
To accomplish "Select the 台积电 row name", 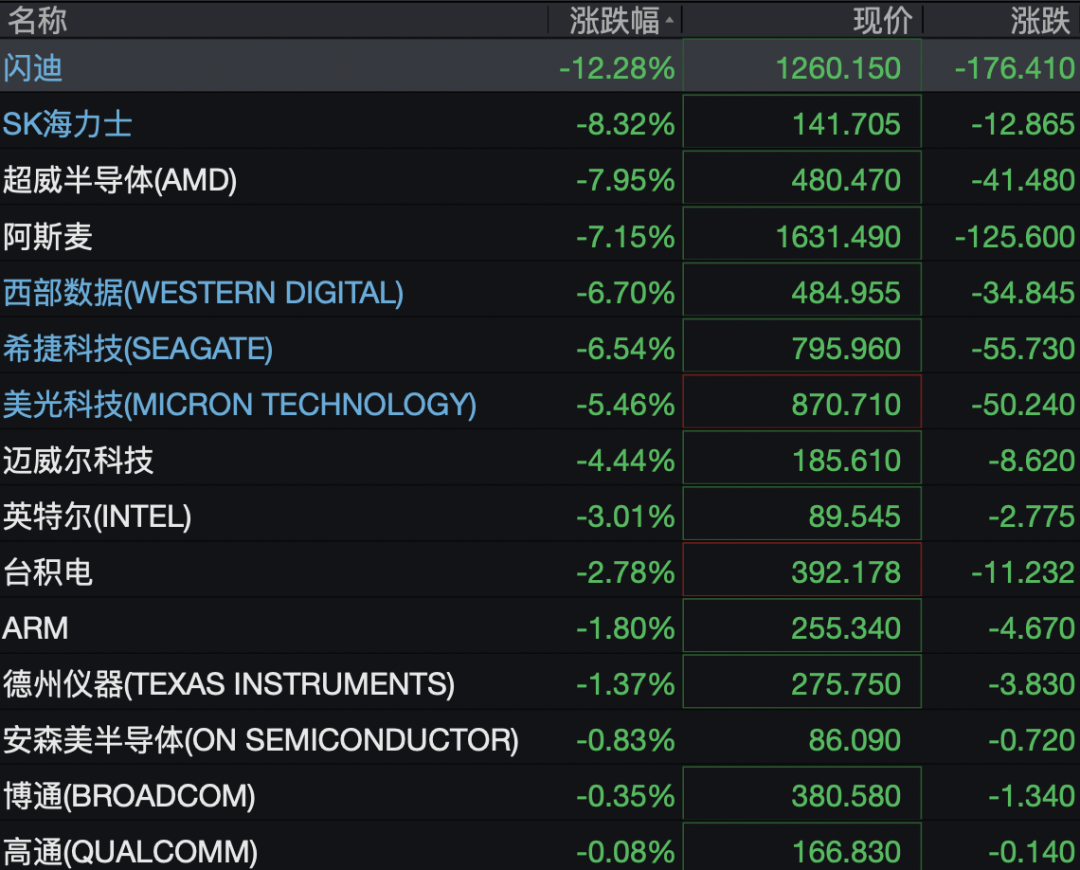I will coord(48,572).
